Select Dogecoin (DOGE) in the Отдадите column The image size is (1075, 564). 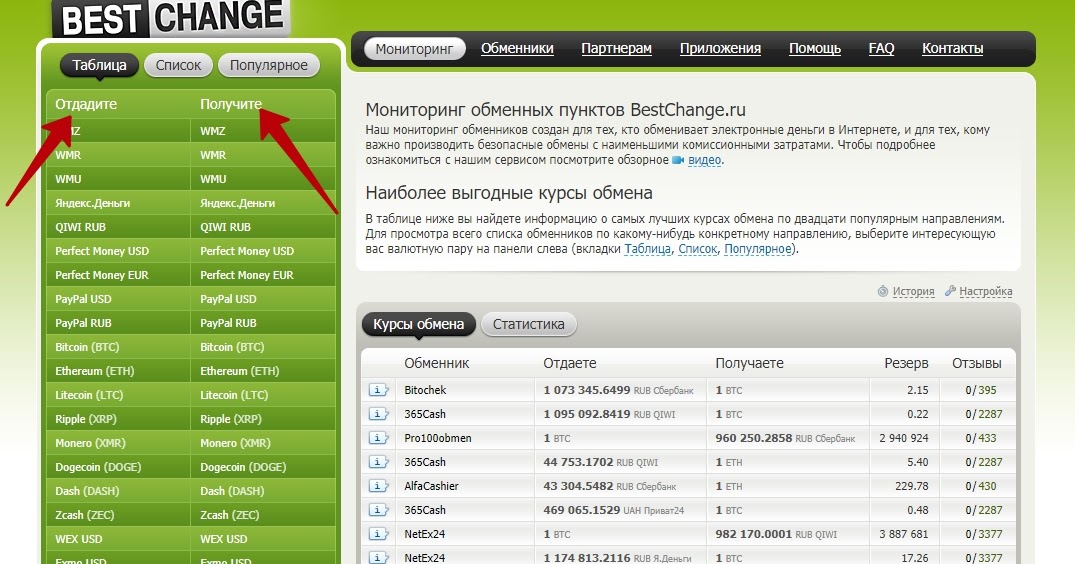click(118, 467)
